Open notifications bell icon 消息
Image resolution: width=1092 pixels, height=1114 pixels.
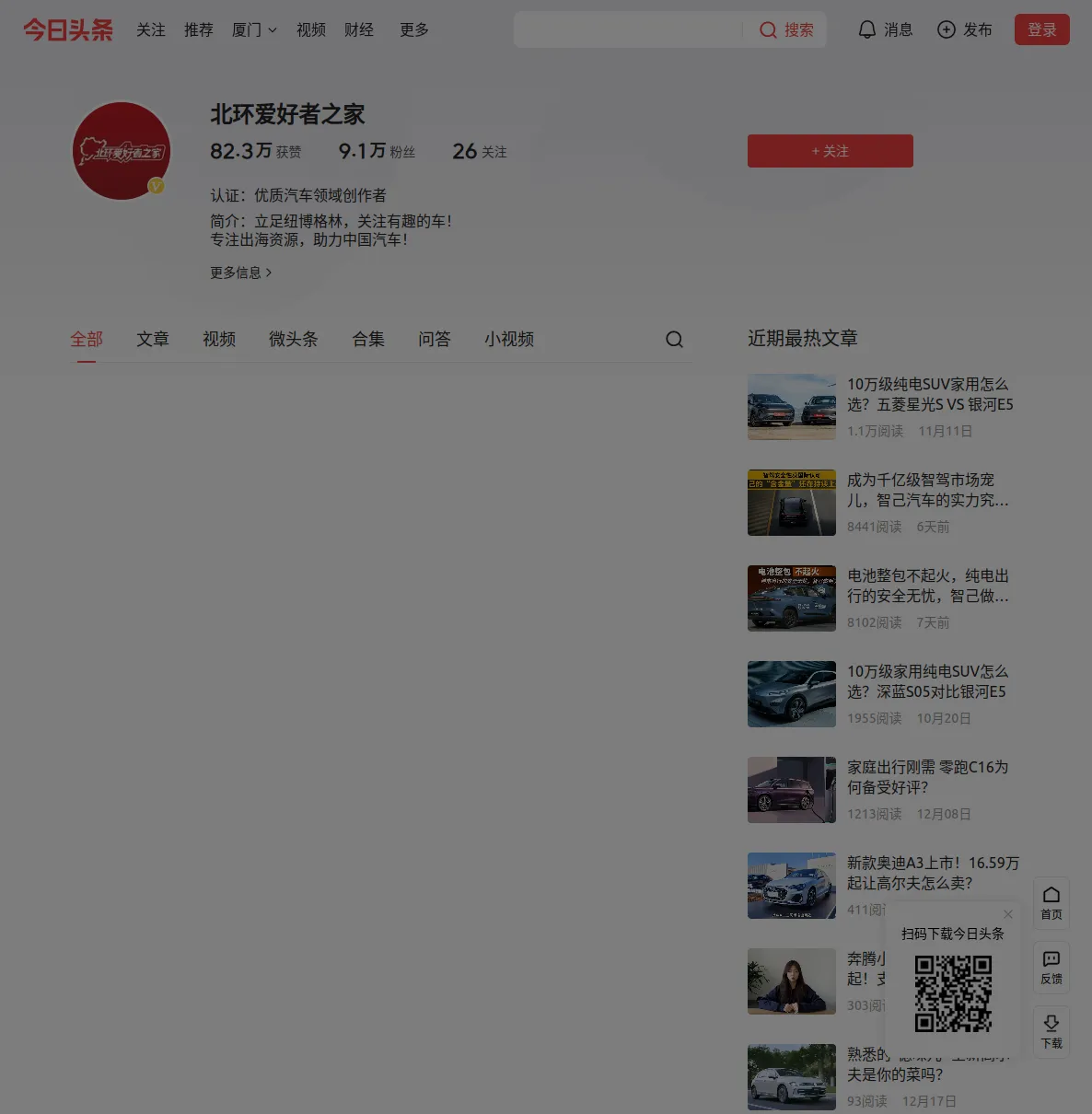tap(866, 30)
